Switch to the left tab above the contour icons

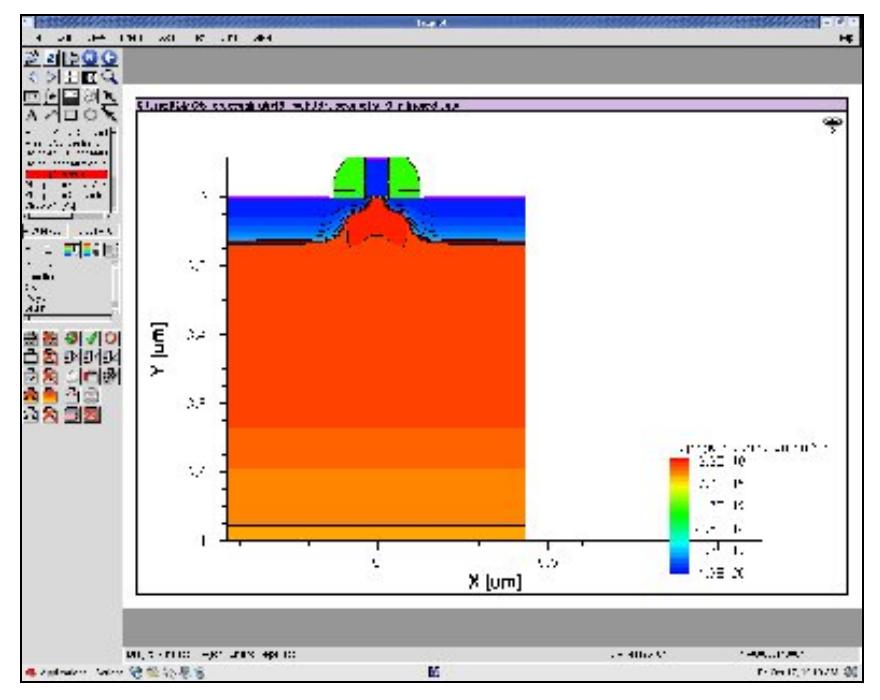point(45,231)
